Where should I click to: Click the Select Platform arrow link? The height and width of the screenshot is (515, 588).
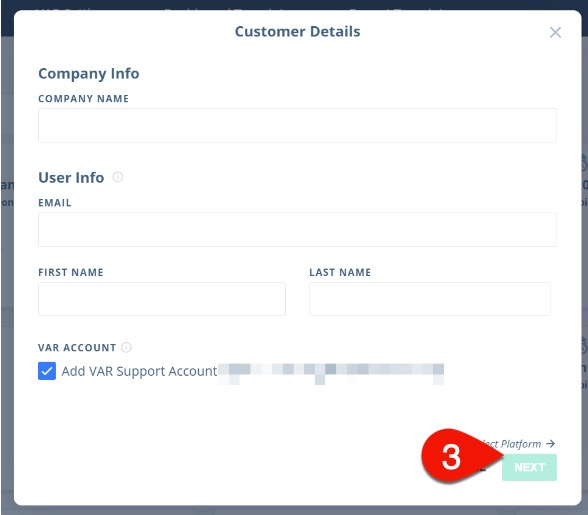pyautogui.click(x=519, y=444)
